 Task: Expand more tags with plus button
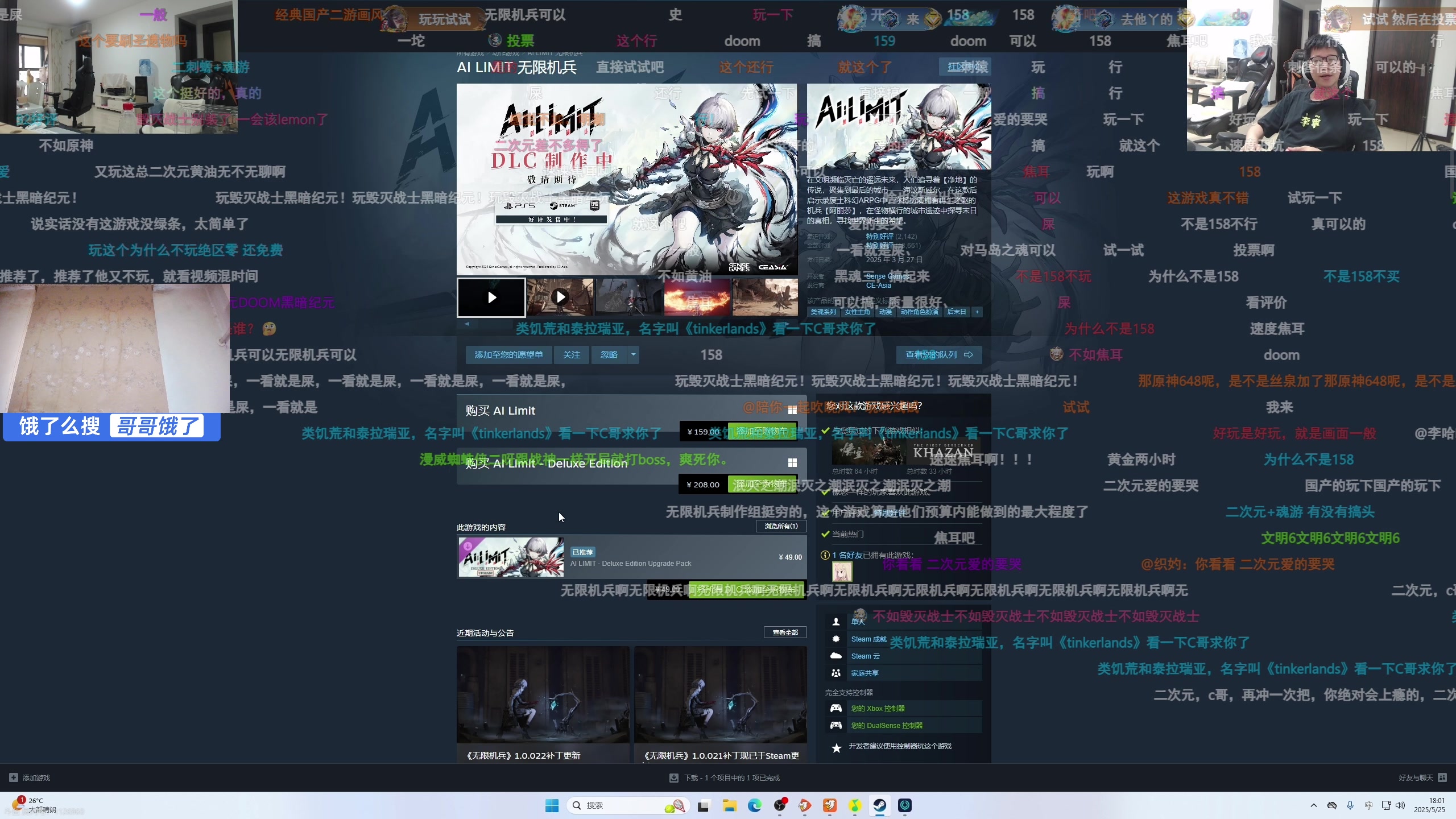tap(977, 312)
